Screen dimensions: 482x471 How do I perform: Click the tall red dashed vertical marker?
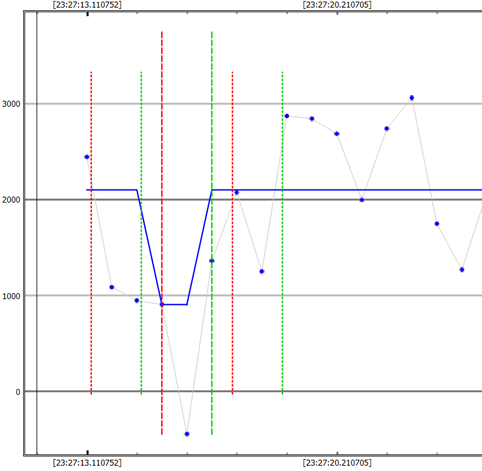click(x=162, y=233)
